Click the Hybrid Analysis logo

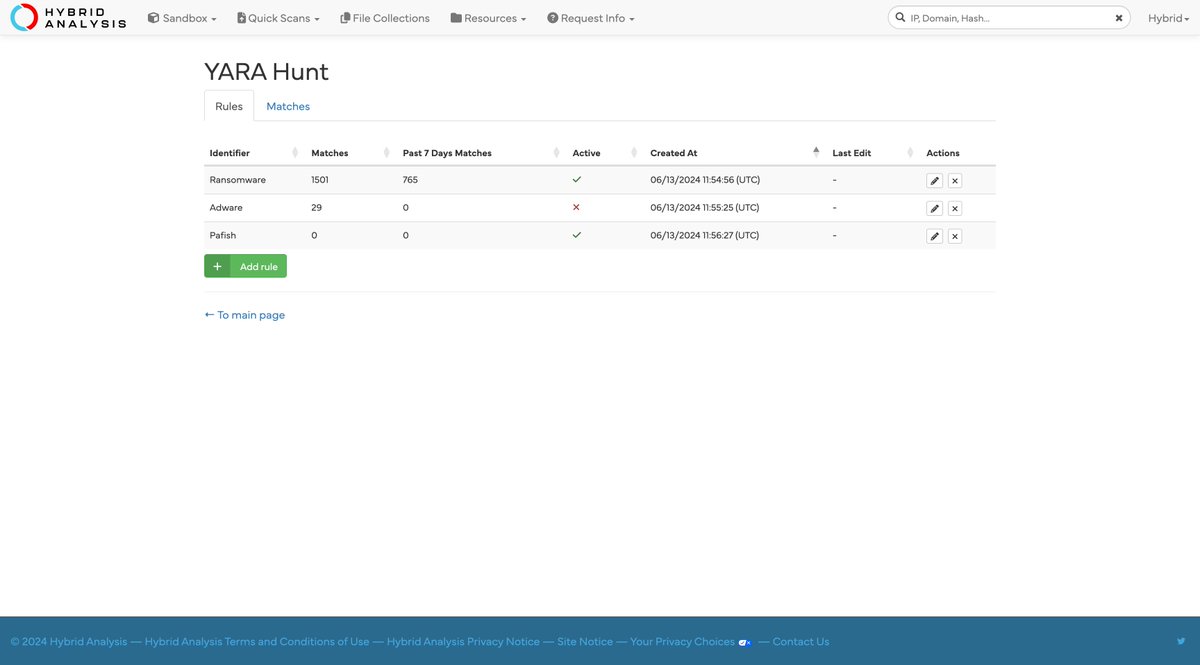click(68, 17)
